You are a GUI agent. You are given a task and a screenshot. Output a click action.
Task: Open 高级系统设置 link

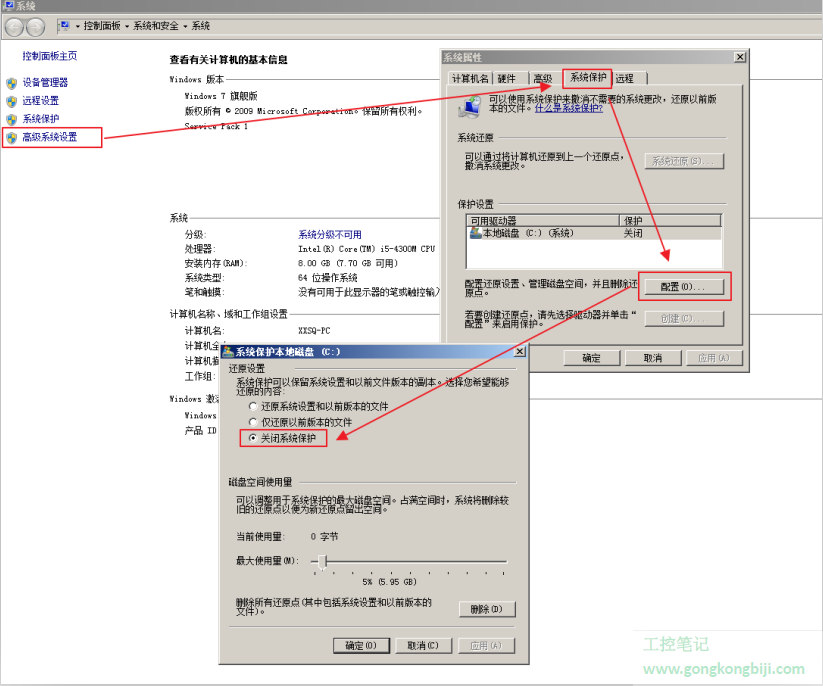[x=50, y=137]
